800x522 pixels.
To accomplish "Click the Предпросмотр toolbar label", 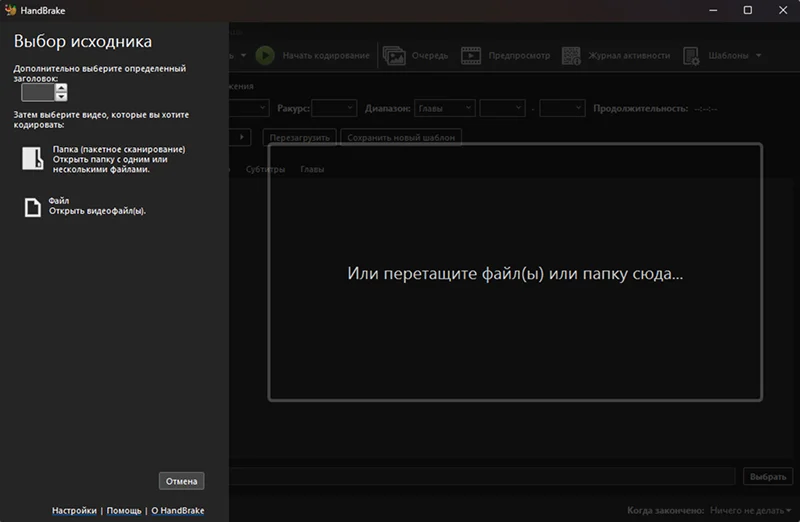I will [519, 55].
